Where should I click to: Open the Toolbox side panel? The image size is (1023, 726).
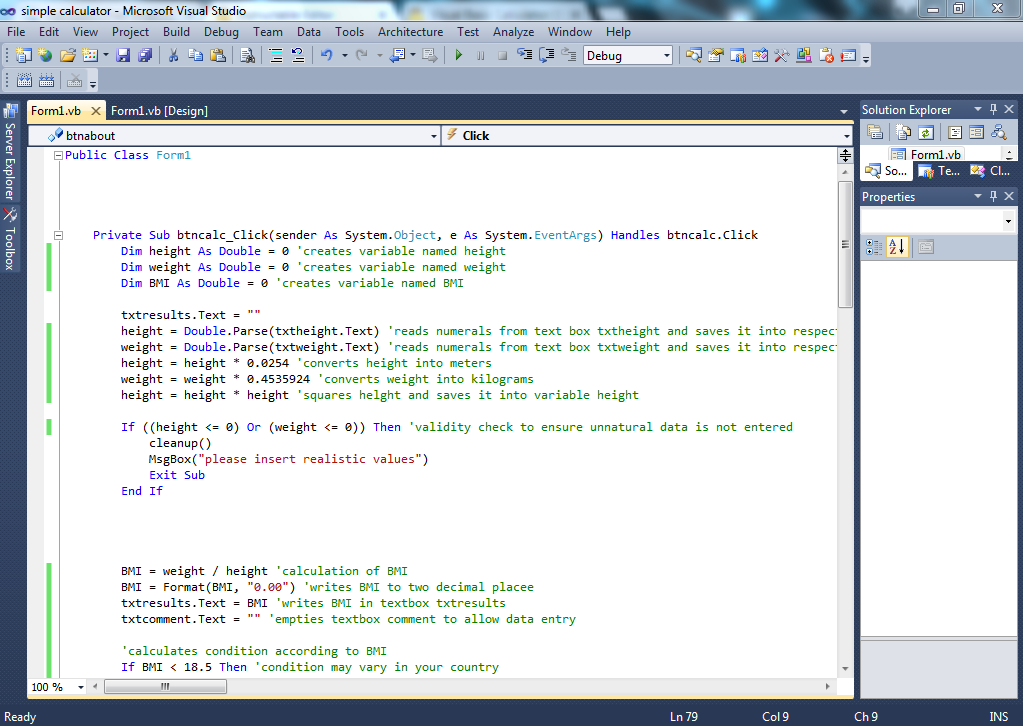10,242
